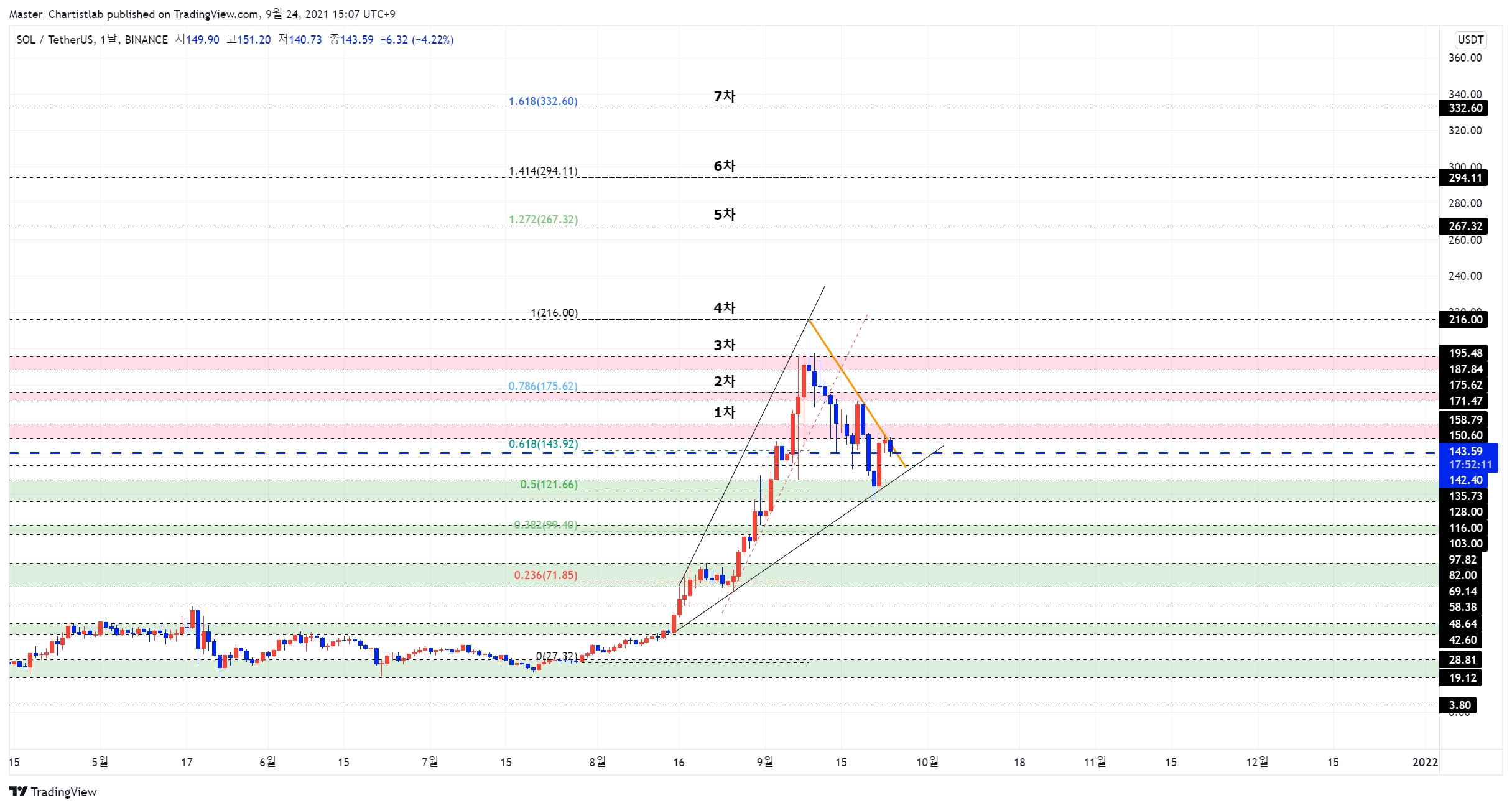The width and height of the screenshot is (1512, 808).
Task: Click the 195.48 price axis tag
Action: click(x=1463, y=353)
